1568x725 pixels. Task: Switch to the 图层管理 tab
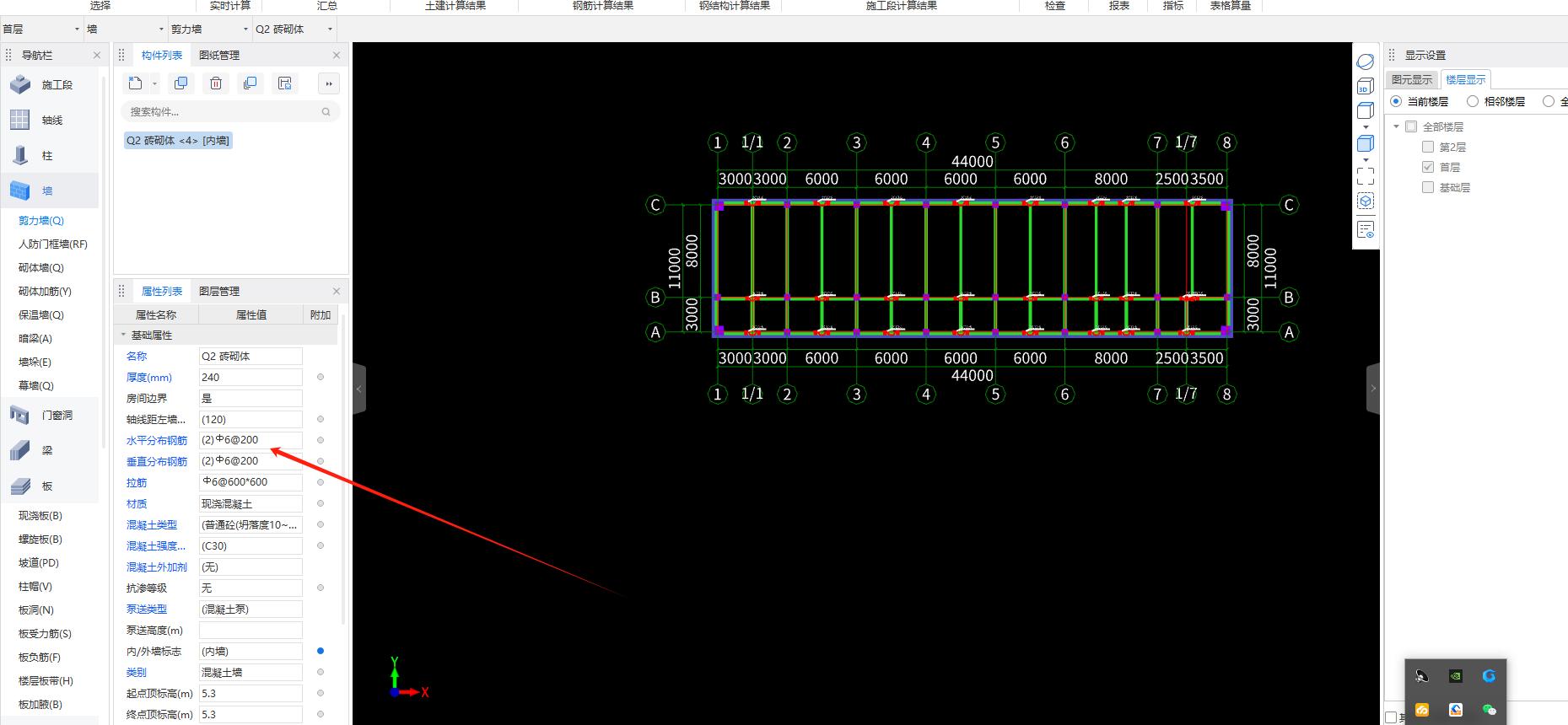pyautogui.click(x=219, y=291)
